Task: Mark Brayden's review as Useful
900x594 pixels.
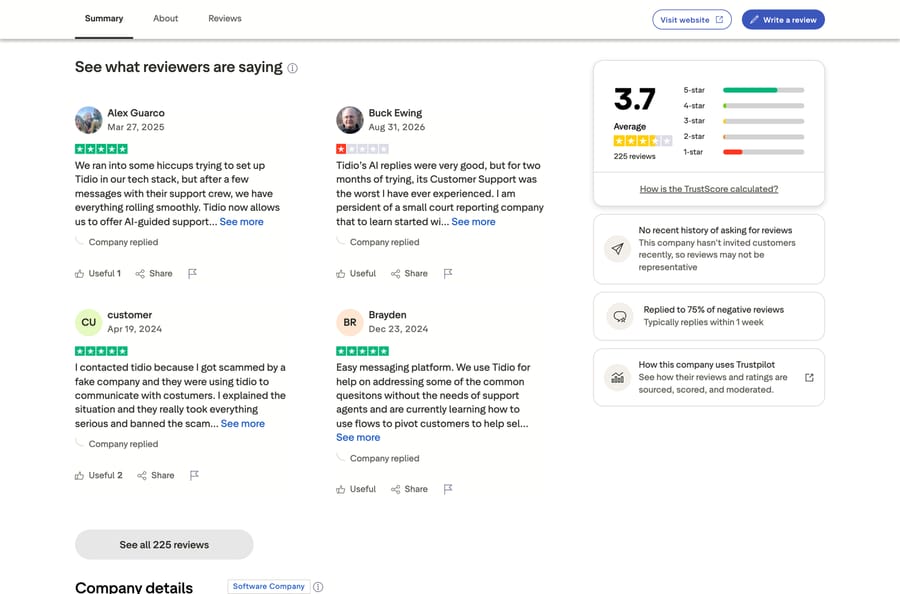Action: pyautogui.click(x=356, y=489)
